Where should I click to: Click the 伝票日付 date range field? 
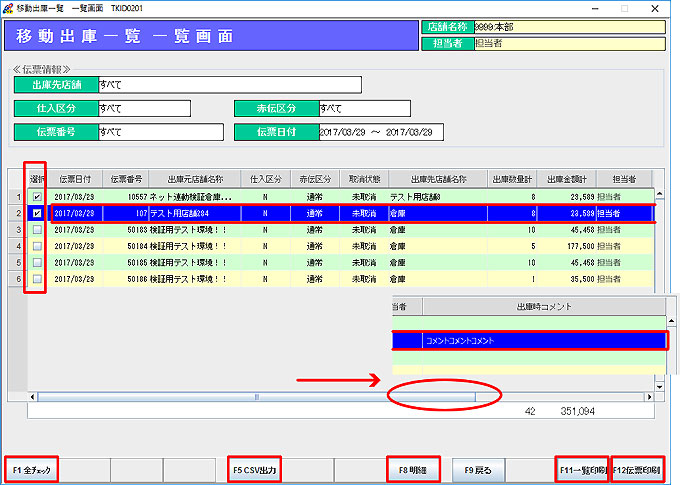380,132
